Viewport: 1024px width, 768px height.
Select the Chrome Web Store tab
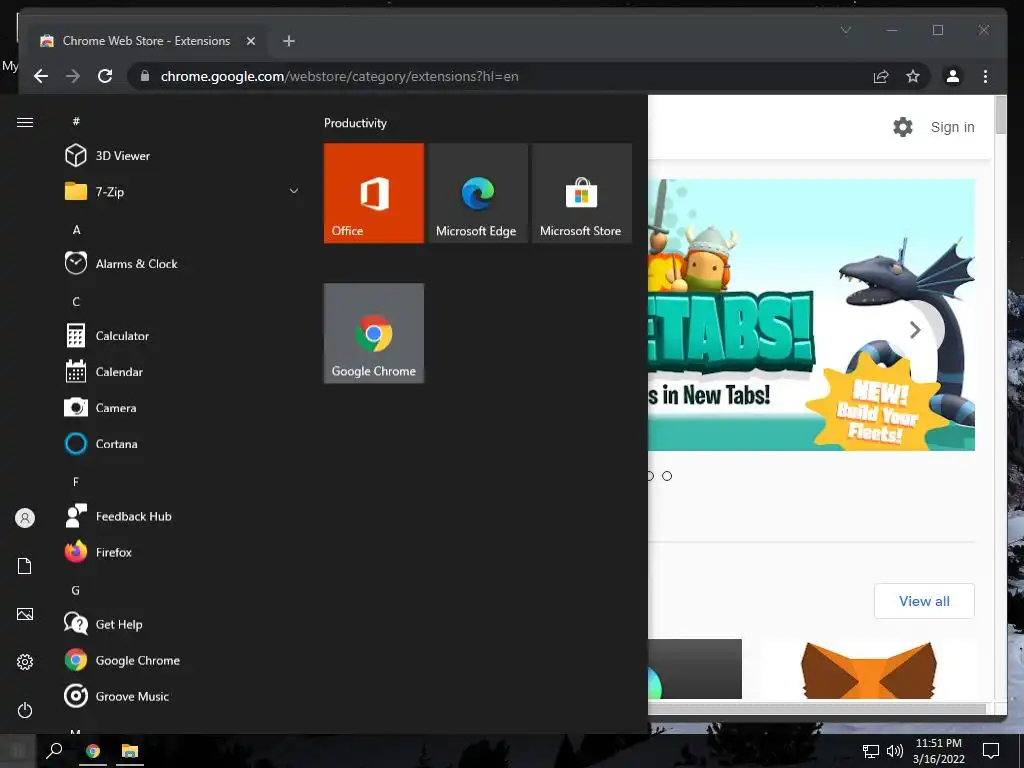point(147,41)
